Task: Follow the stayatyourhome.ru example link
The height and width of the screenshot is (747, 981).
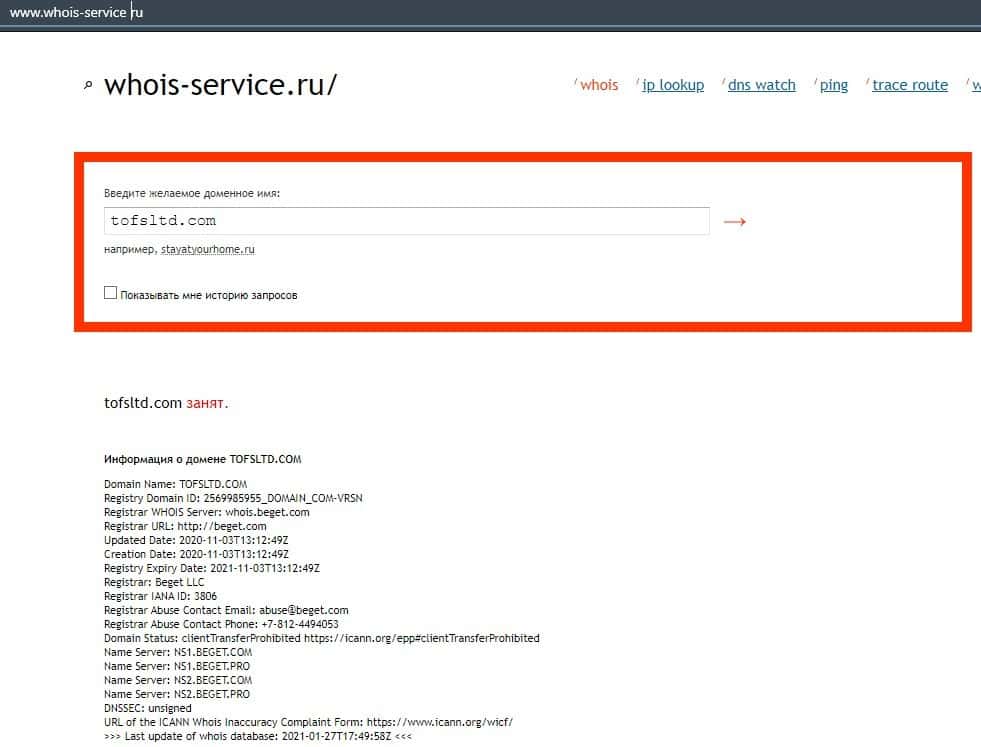Action: pyautogui.click(x=208, y=249)
